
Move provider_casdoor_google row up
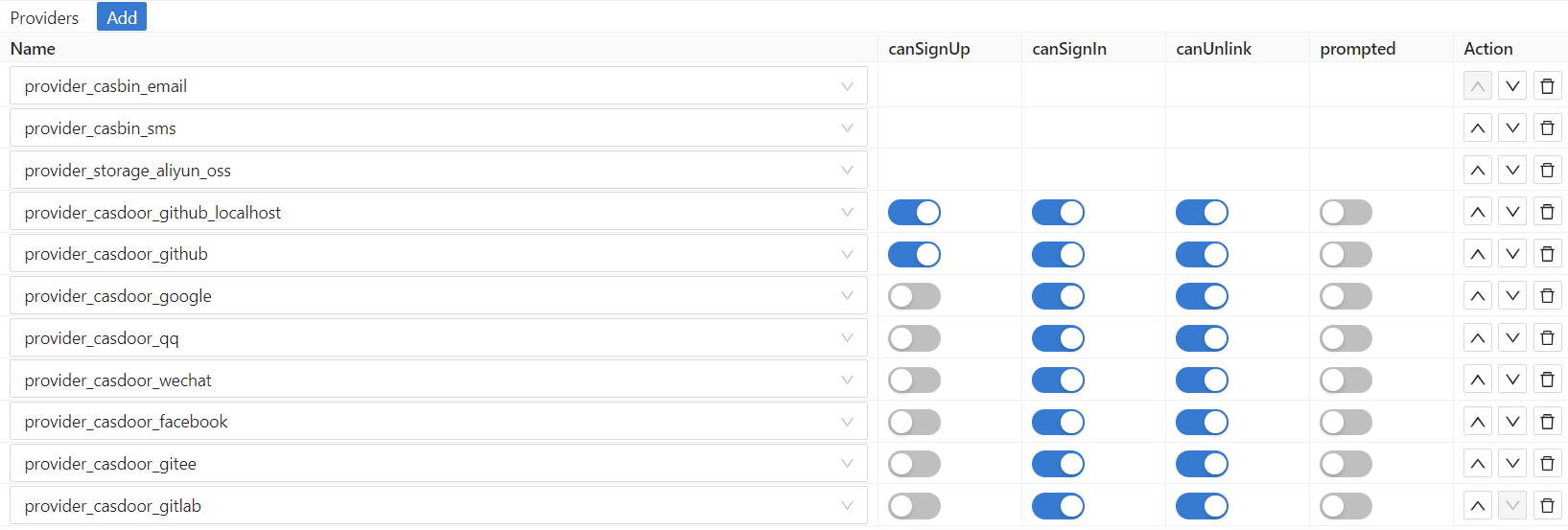coord(1478,296)
